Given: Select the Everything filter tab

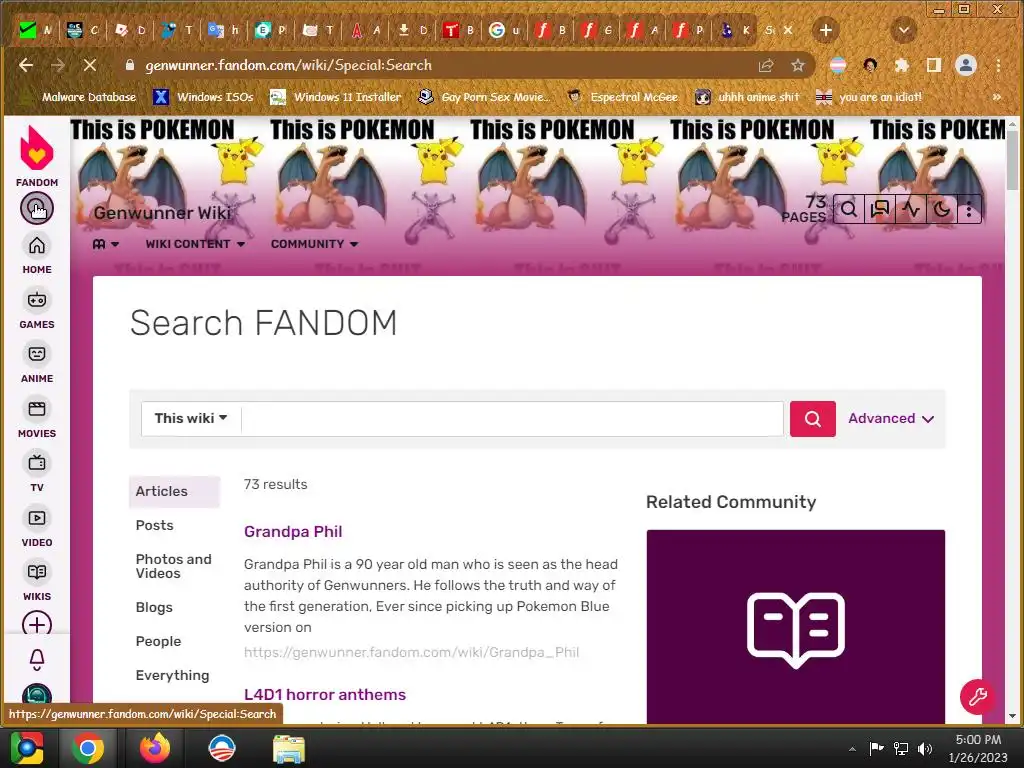Looking at the screenshot, I should click(172, 675).
